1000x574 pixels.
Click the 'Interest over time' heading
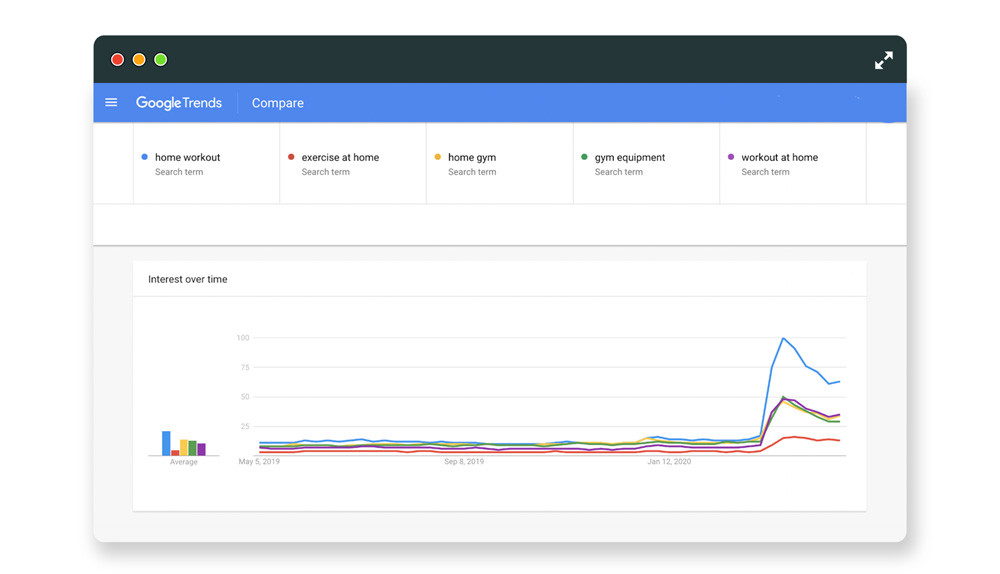click(188, 280)
